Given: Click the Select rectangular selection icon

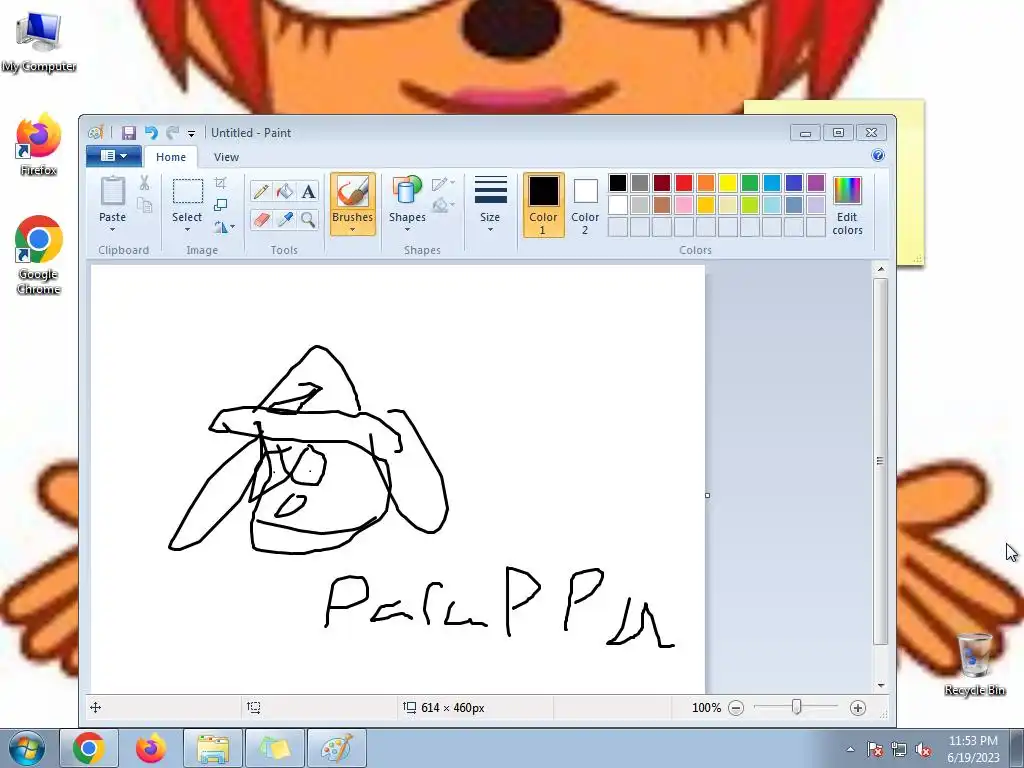Looking at the screenshot, I should (x=187, y=192).
